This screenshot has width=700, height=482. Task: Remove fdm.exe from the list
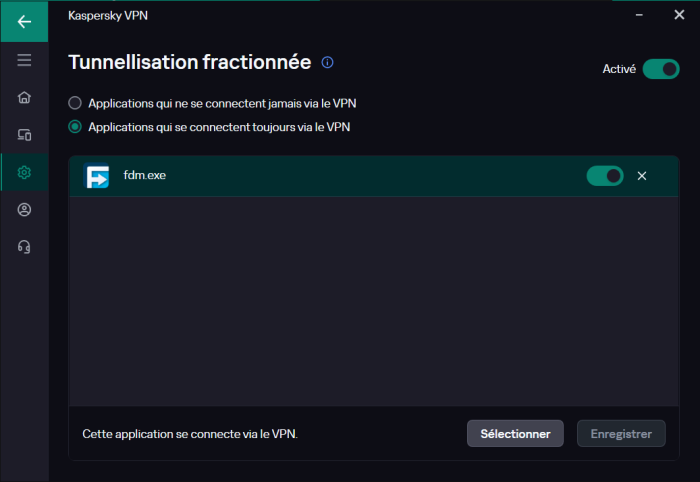(642, 176)
